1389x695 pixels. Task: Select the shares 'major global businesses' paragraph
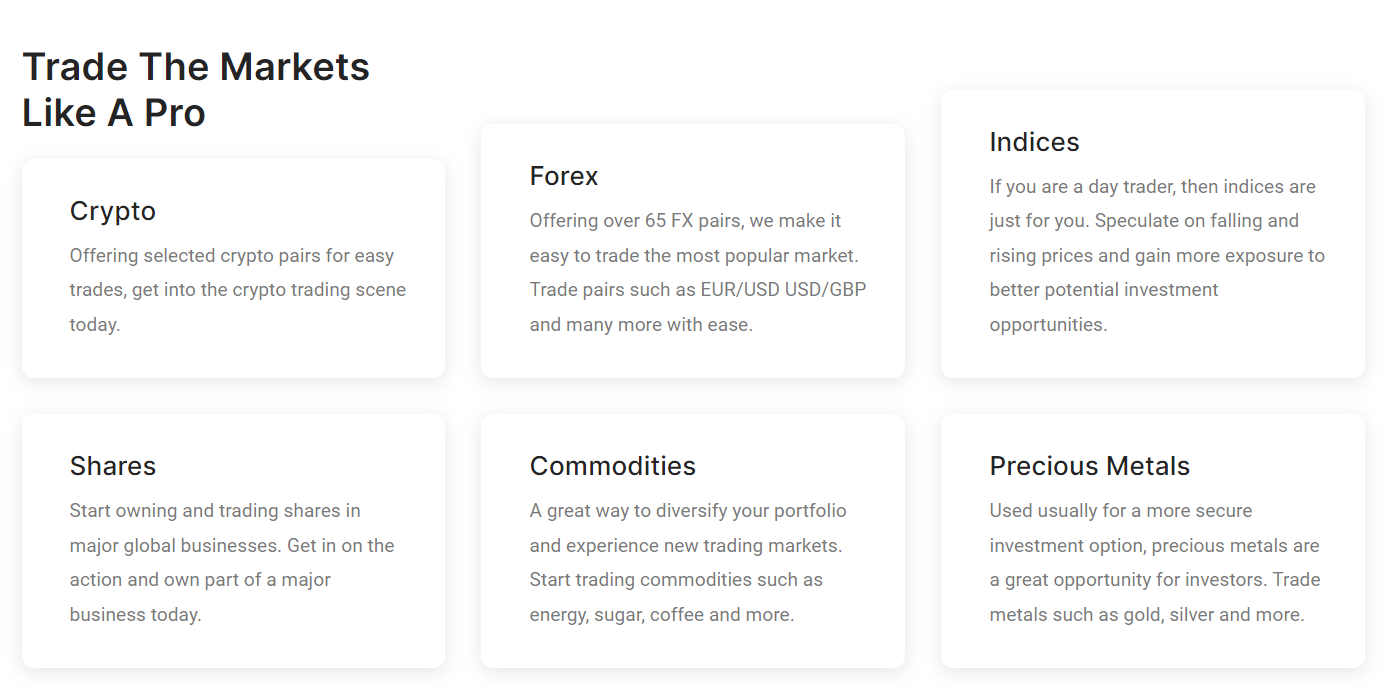click(232, 563)
